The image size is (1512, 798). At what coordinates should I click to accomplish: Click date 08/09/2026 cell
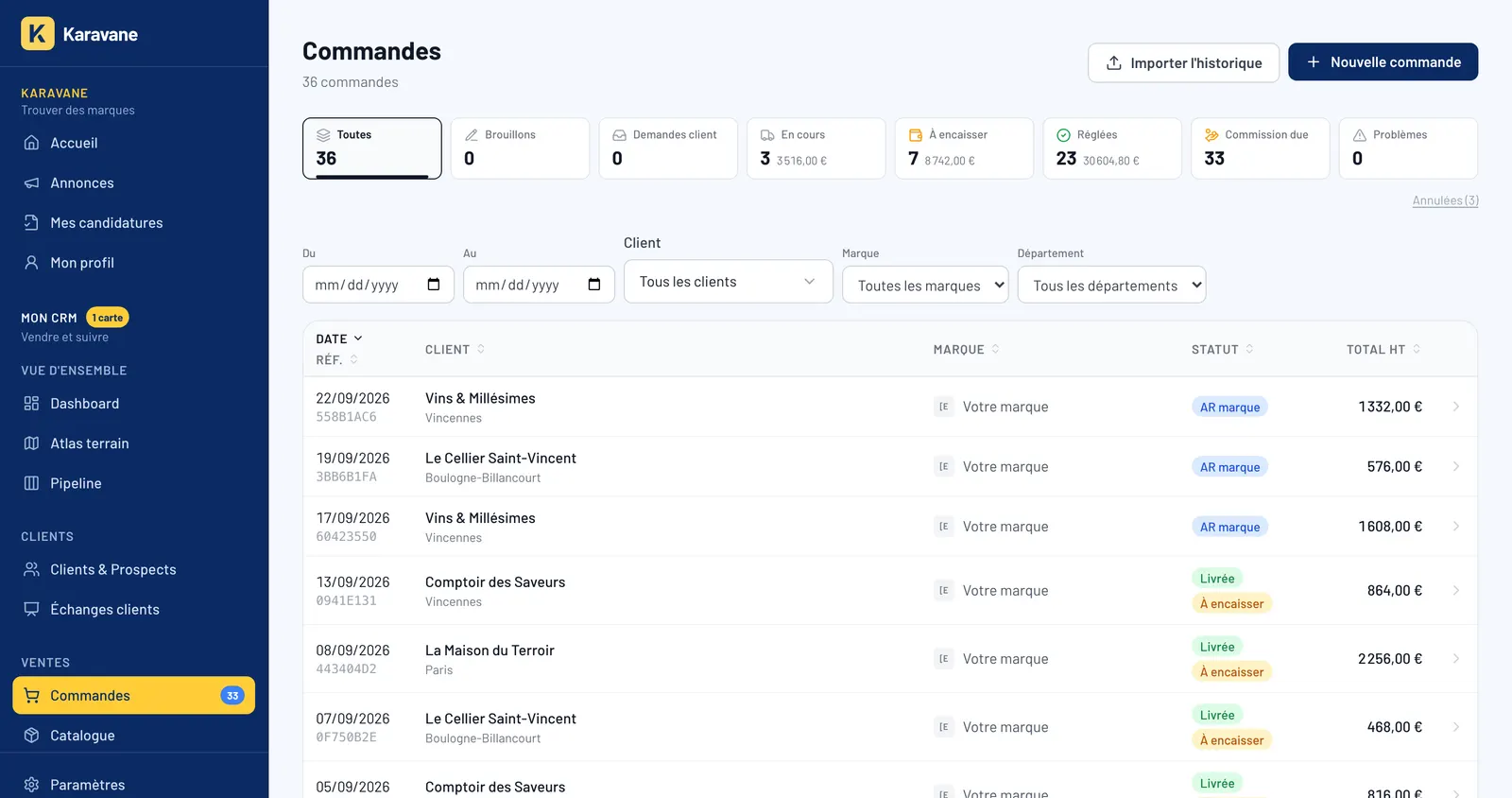click(352, 651)
